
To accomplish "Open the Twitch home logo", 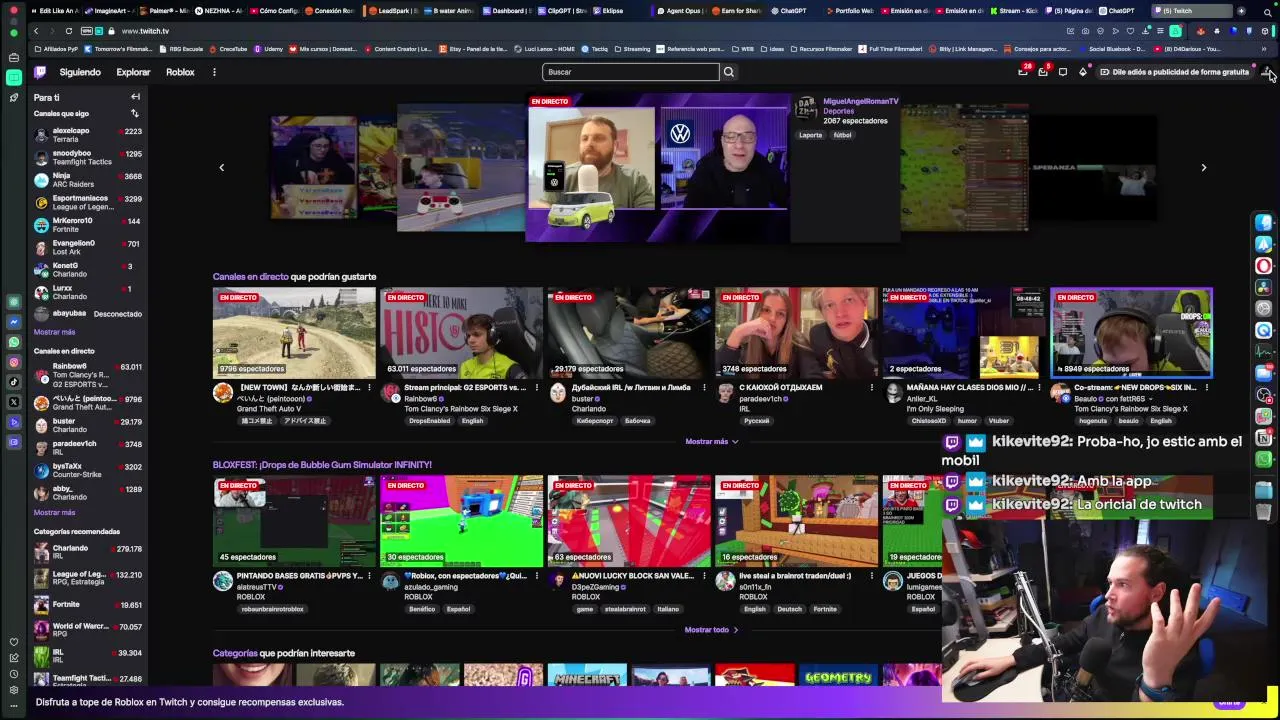I will pyautogui.click(x=40, y=72).
